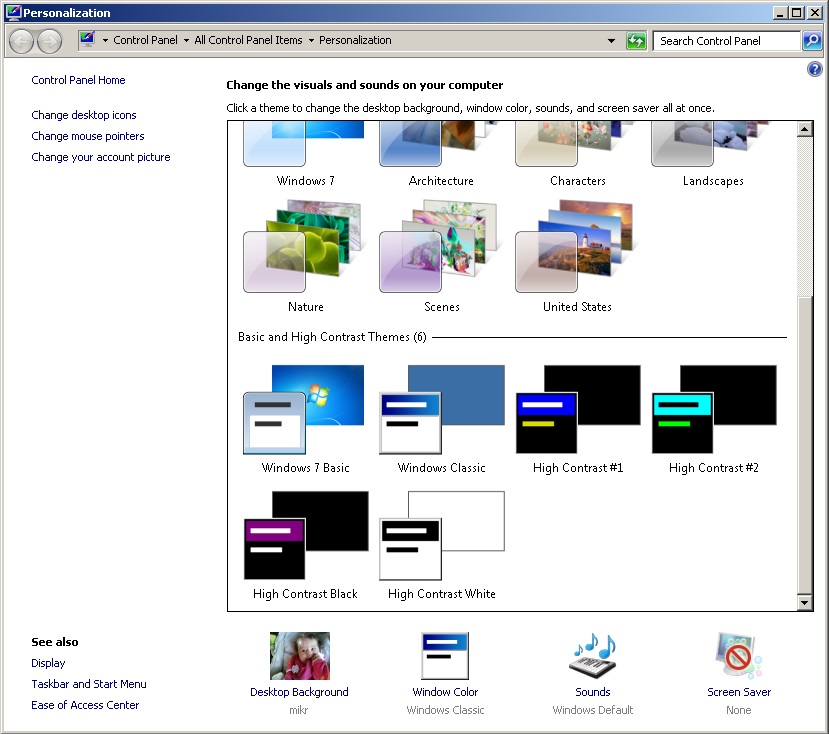Open Taskbar and Start Menu link
829x734 pixels.
click(x=89, y=684)
